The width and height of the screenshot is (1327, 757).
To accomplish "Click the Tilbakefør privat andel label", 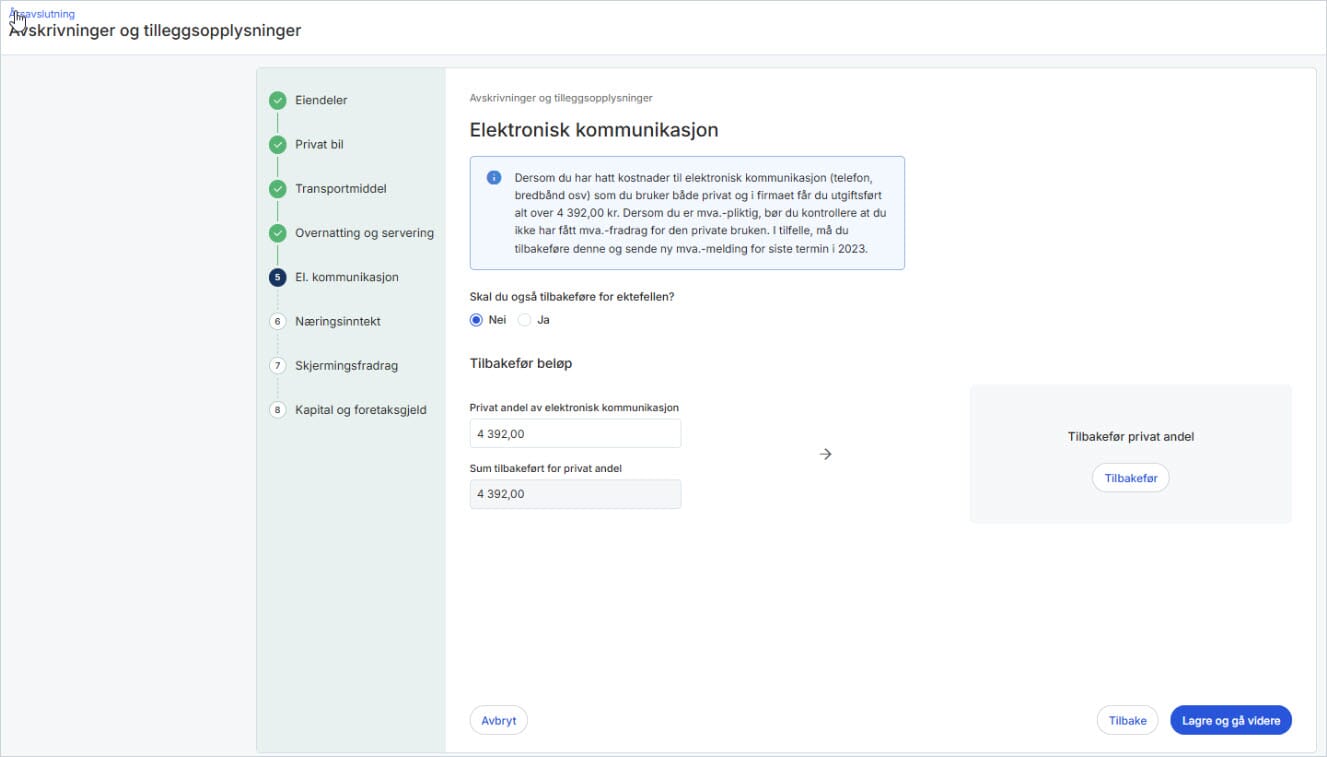I will tap(1130, 436).
